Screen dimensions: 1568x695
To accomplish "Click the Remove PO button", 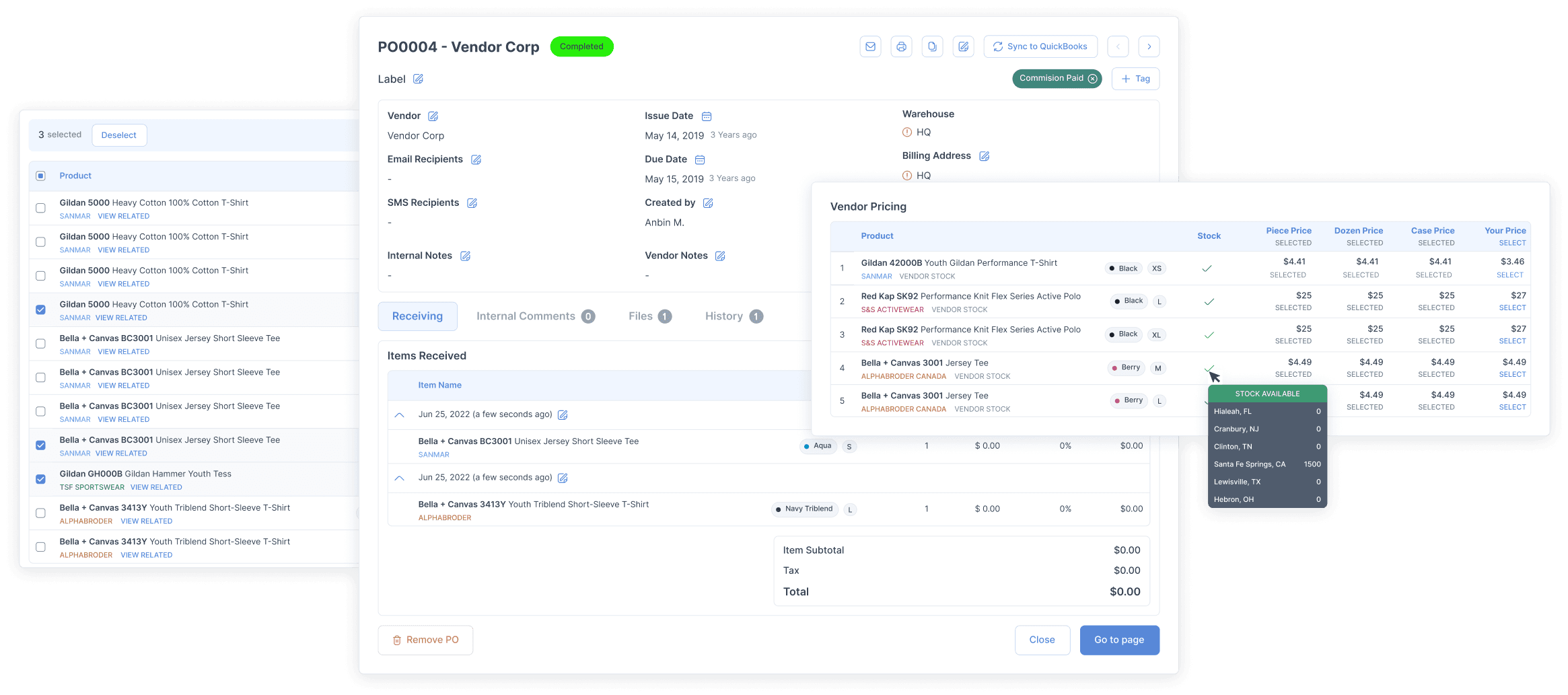I will click(x=425, y=640).
